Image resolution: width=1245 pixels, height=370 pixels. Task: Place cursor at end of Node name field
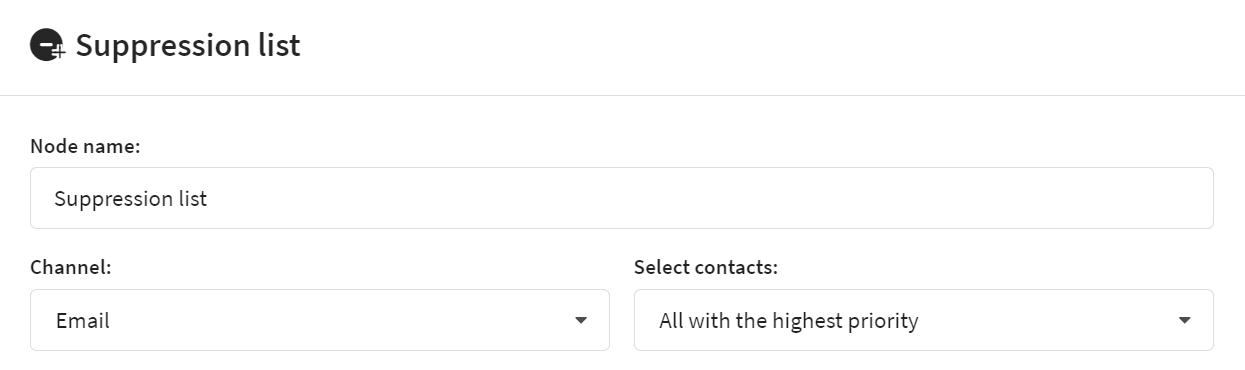coord(1150,198)
